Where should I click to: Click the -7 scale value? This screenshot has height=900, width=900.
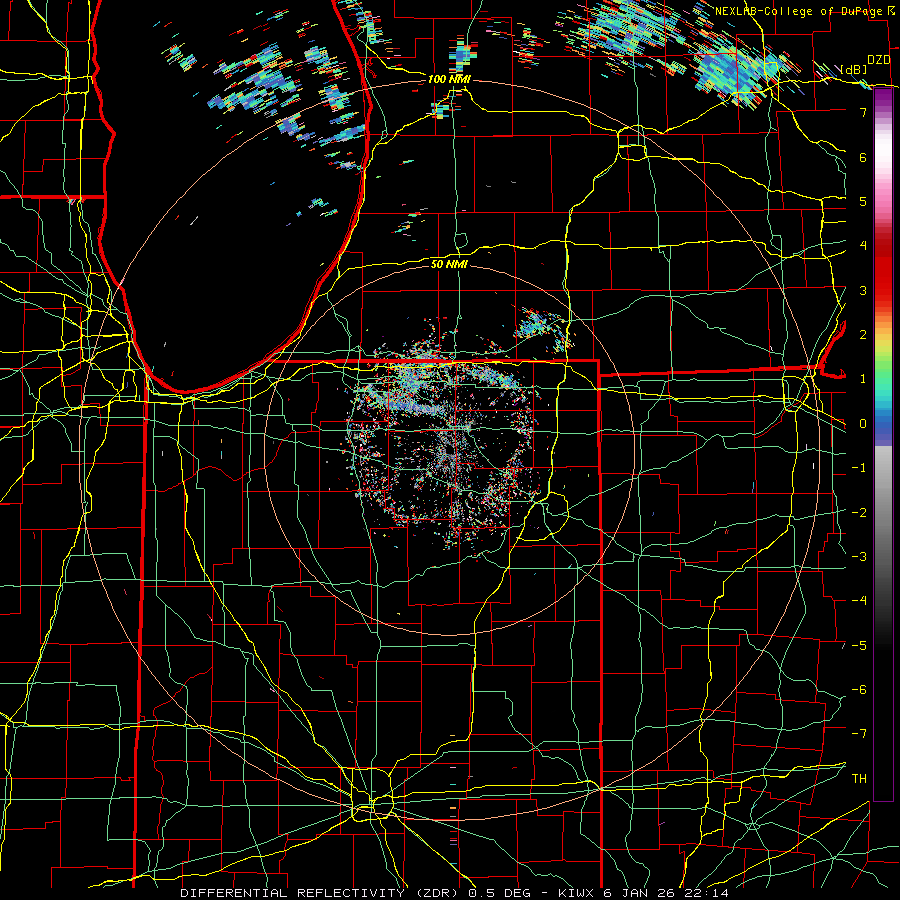(859, 734)
